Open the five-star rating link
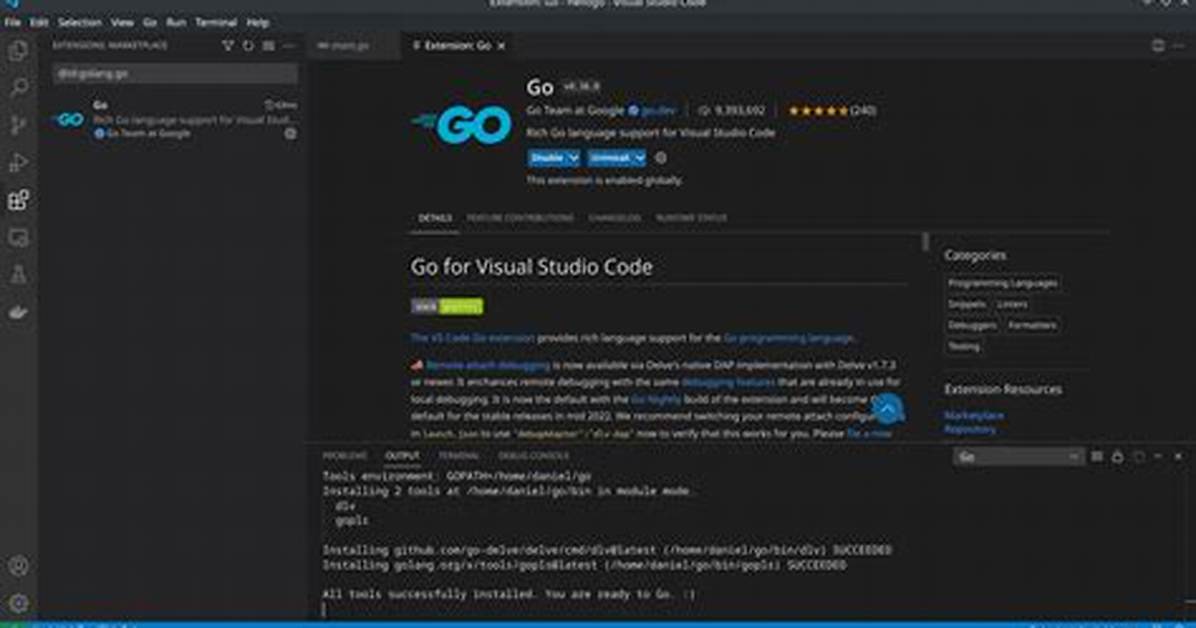1196x628 pixels. (832, 111)
